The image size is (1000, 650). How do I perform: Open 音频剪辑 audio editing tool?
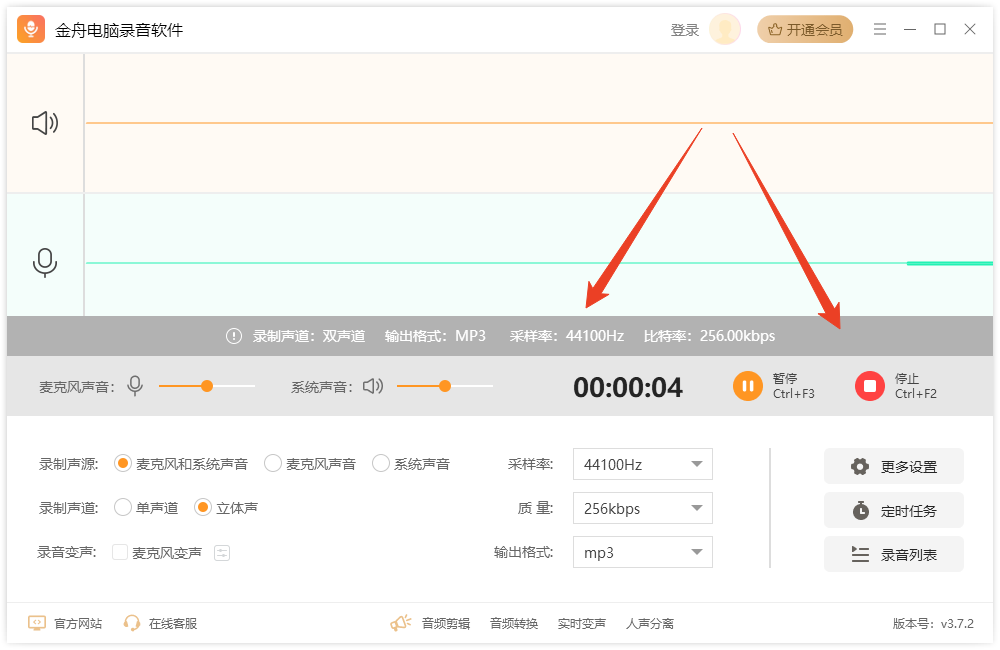click(446, 623)
